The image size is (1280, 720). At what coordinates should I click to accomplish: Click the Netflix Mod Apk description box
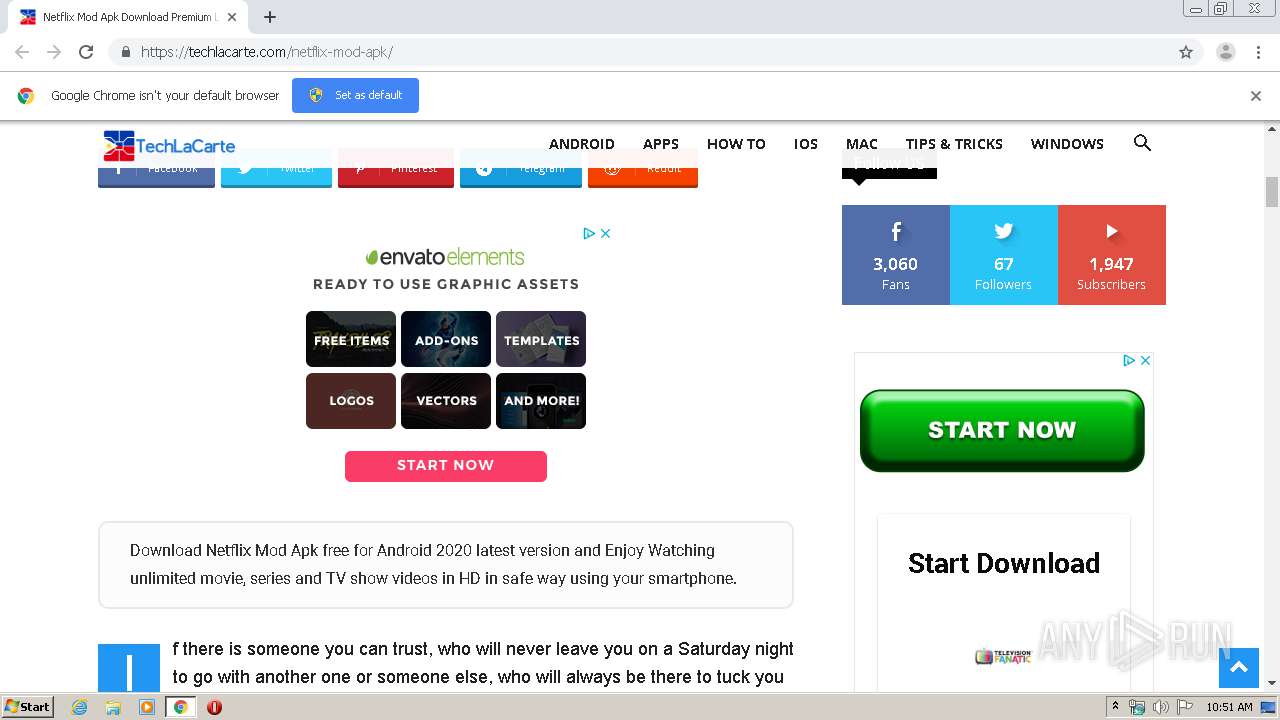(x=446, y=565)
